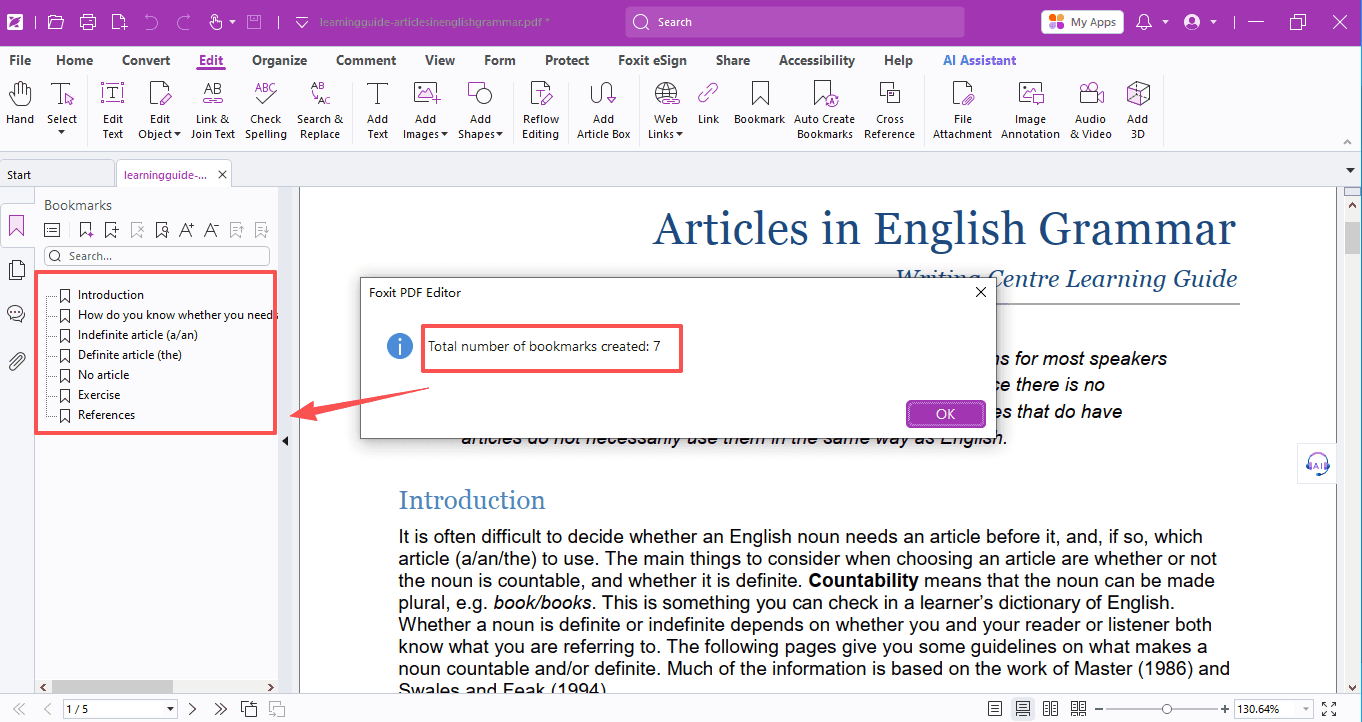Expand the Edit Object dropdown

click(x=177, y=134)
